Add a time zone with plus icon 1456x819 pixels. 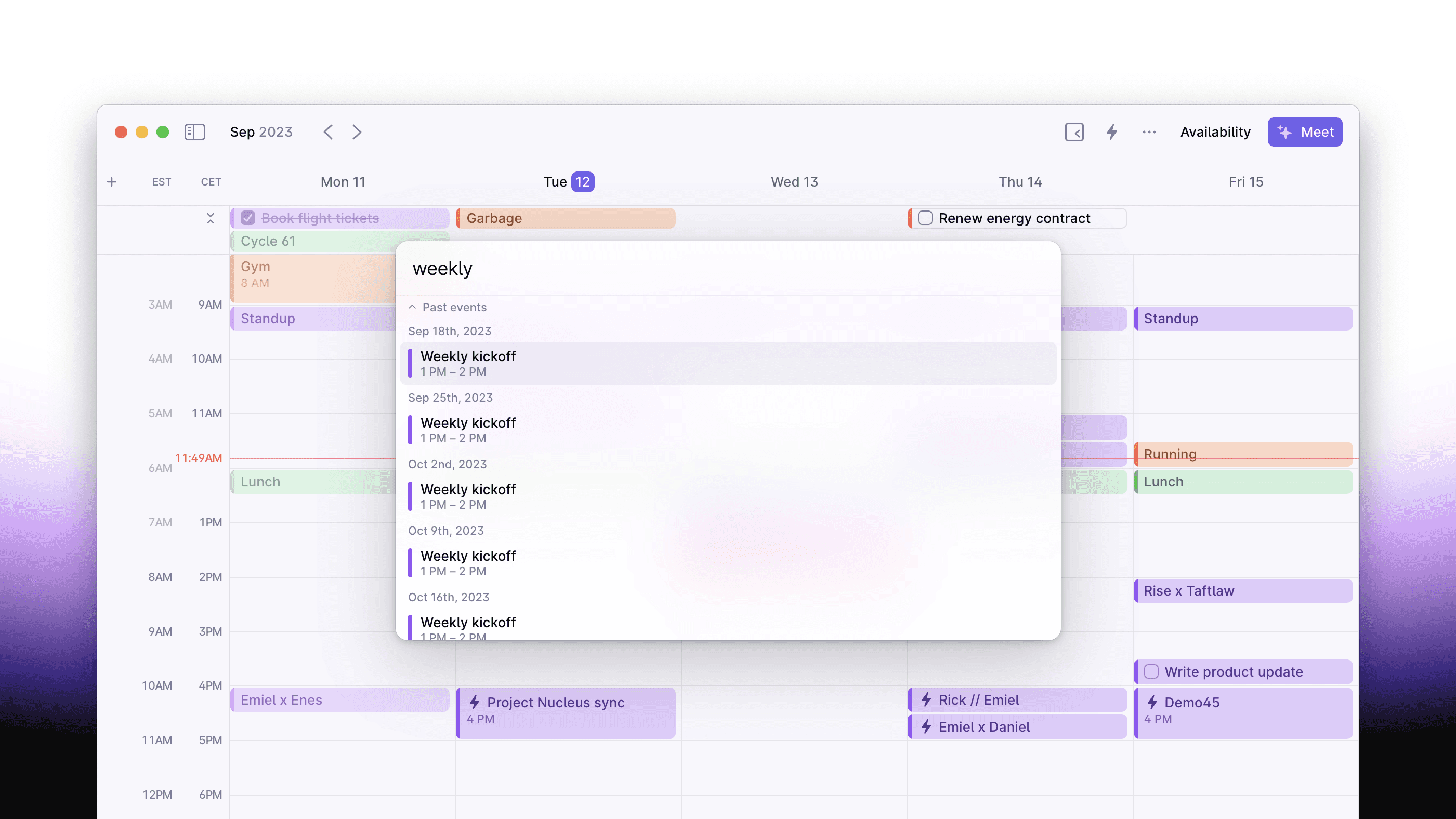click(112, 181)
